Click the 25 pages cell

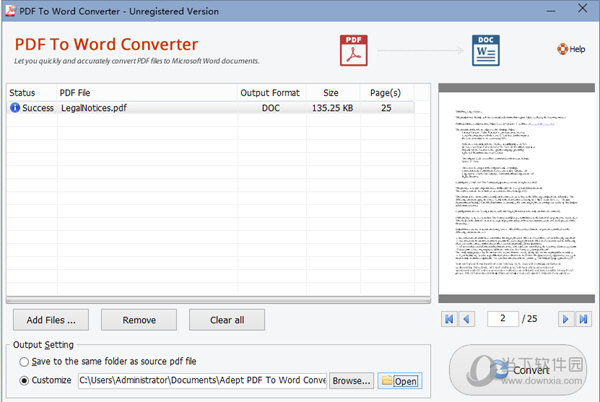click(386, 108)
